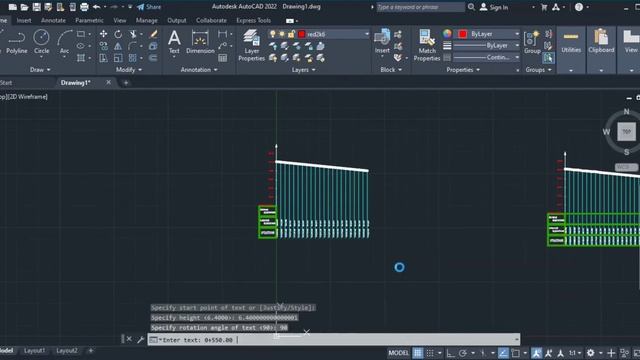Viewport: 640px width, 360px height.
Task: Click the Stretch tool in Modify panel
Action: pyautogui.click(x=103, y=58)
